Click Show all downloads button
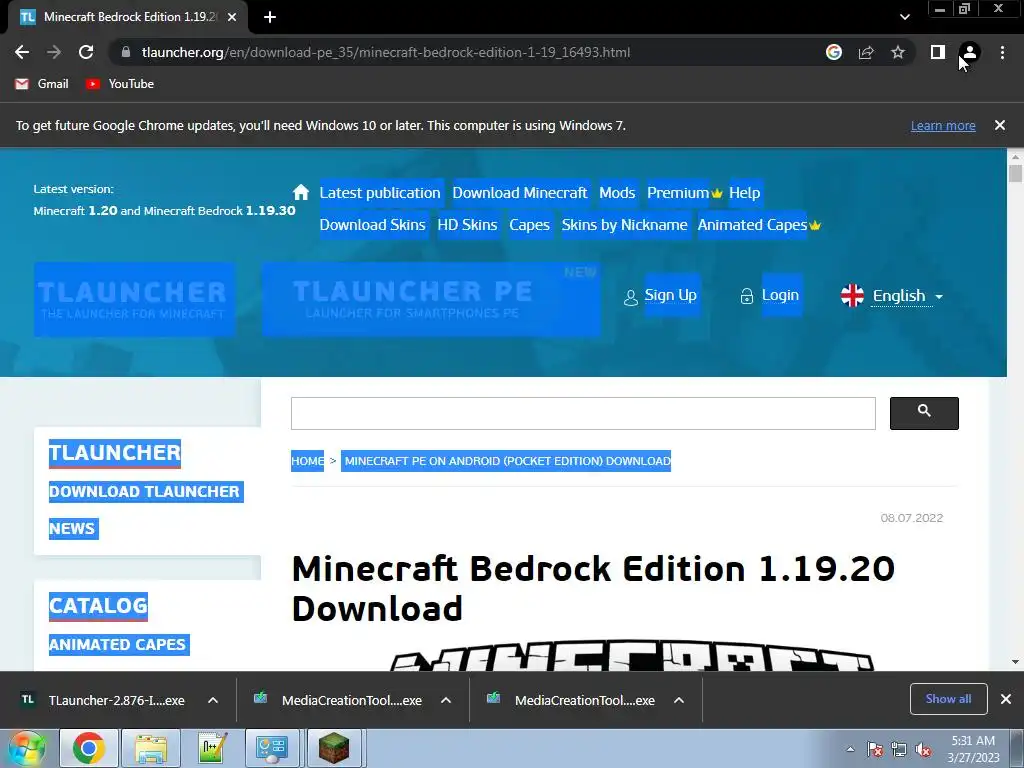Viewport: 1024px width, 768px height. coord(948,699)
